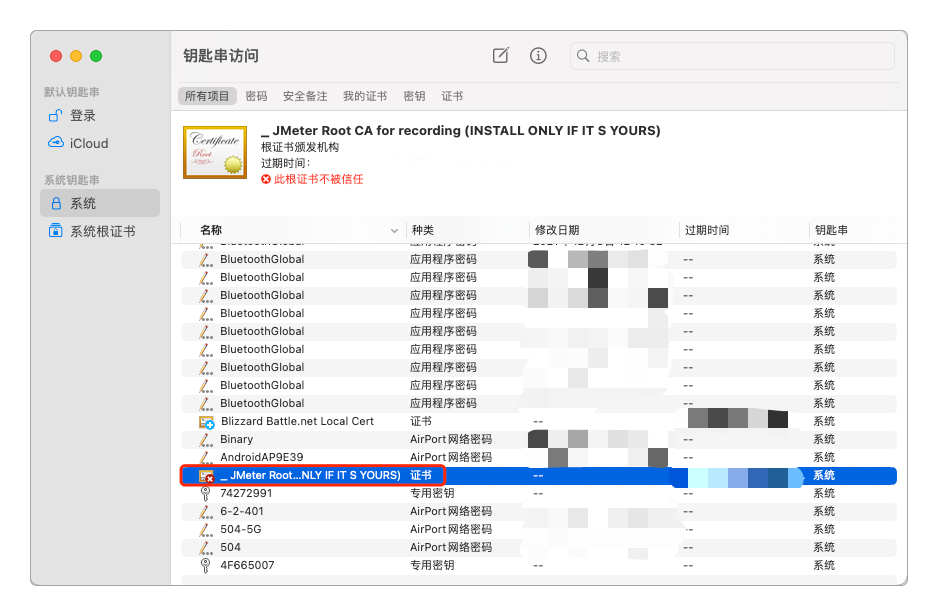Click the pencil icon beside AndroidAP9E39

(x=206, y=458)
